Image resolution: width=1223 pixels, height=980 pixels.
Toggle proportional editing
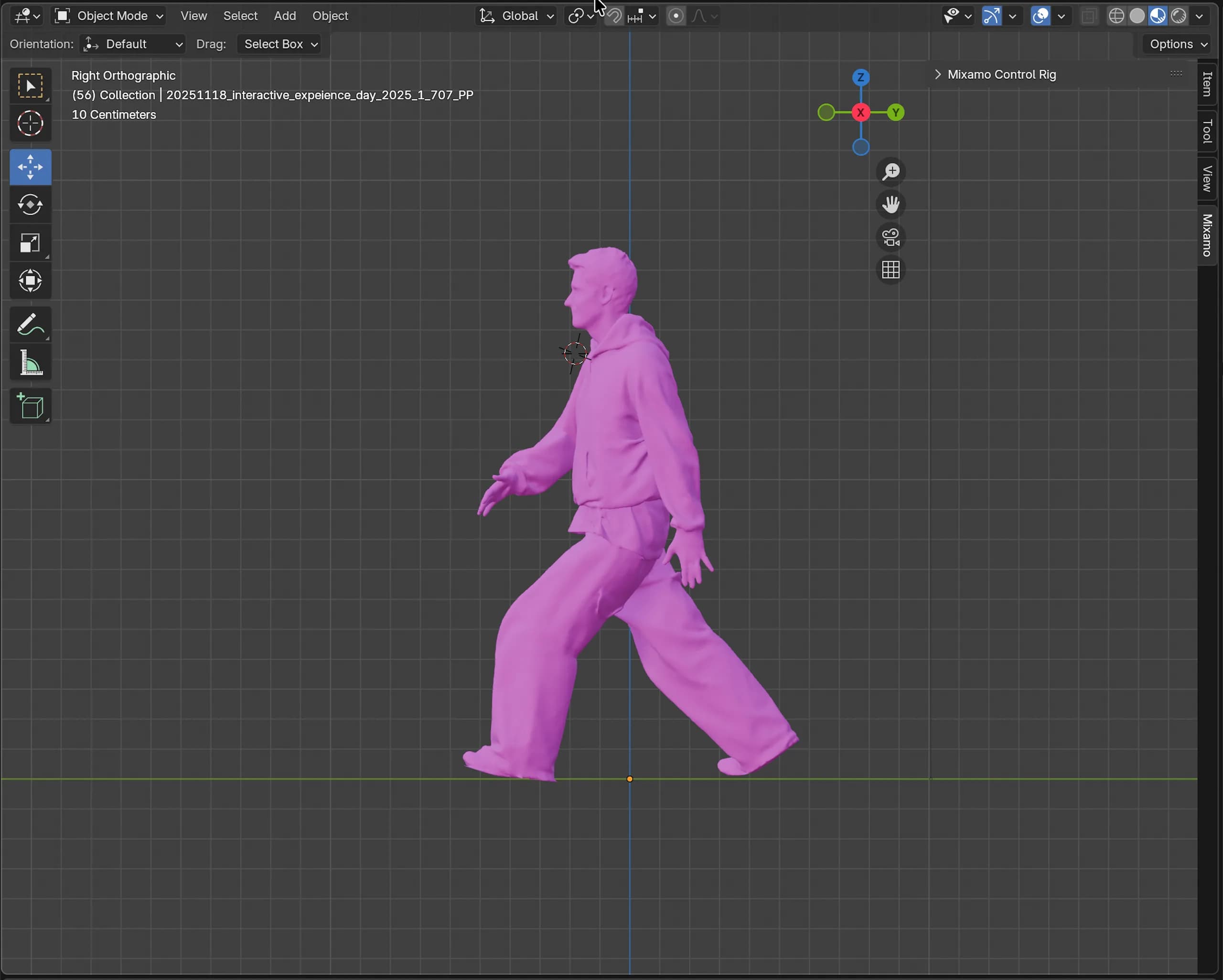click(x=676, y=16)
